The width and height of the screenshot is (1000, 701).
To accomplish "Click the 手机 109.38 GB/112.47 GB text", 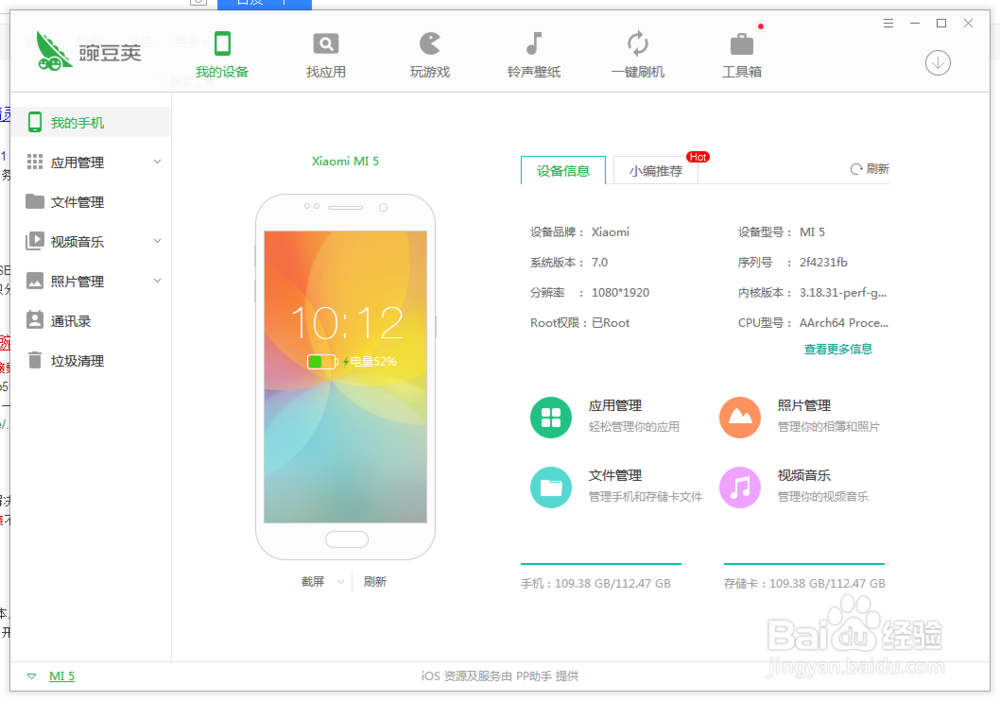I will [x=596, y=584].
